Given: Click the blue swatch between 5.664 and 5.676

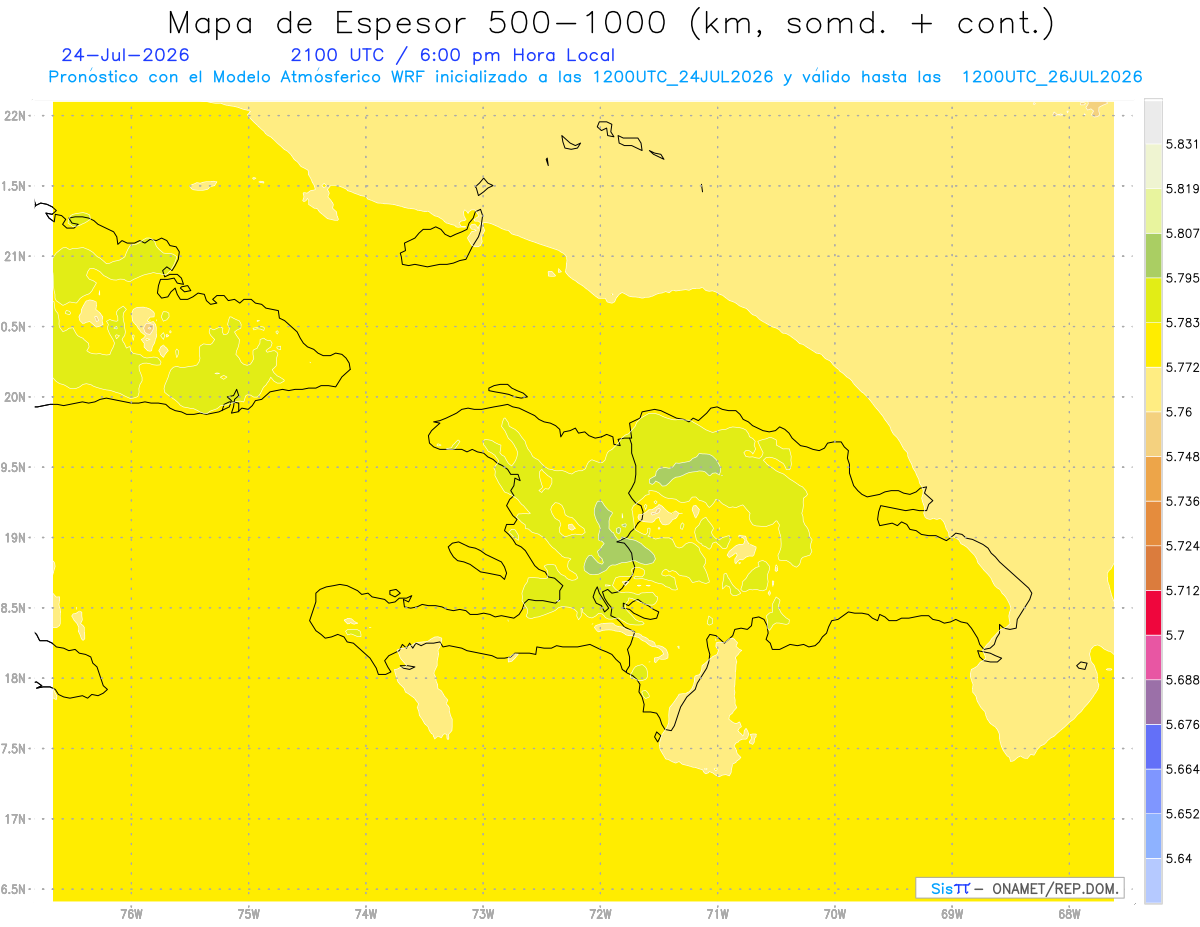Looking at the screenshot, I should pyautogui.click(x=1153, y=746).
